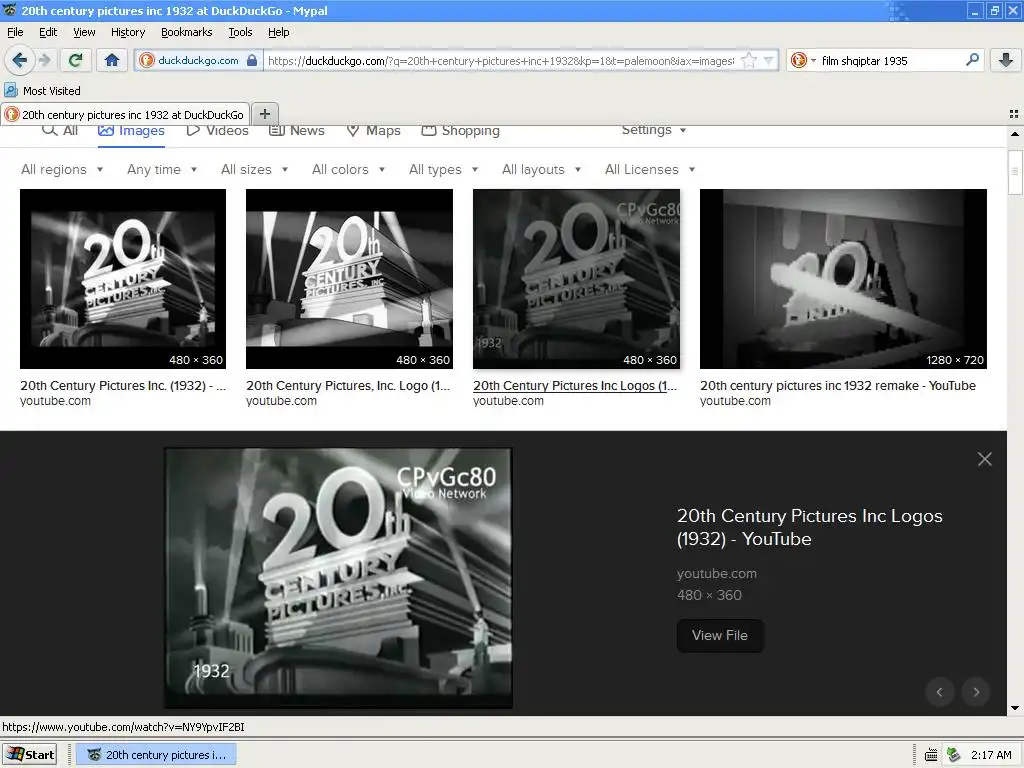This screenshot has width=1024, height=768.
Task: Open the Bookmarks menu
Action: click(186, 32)
